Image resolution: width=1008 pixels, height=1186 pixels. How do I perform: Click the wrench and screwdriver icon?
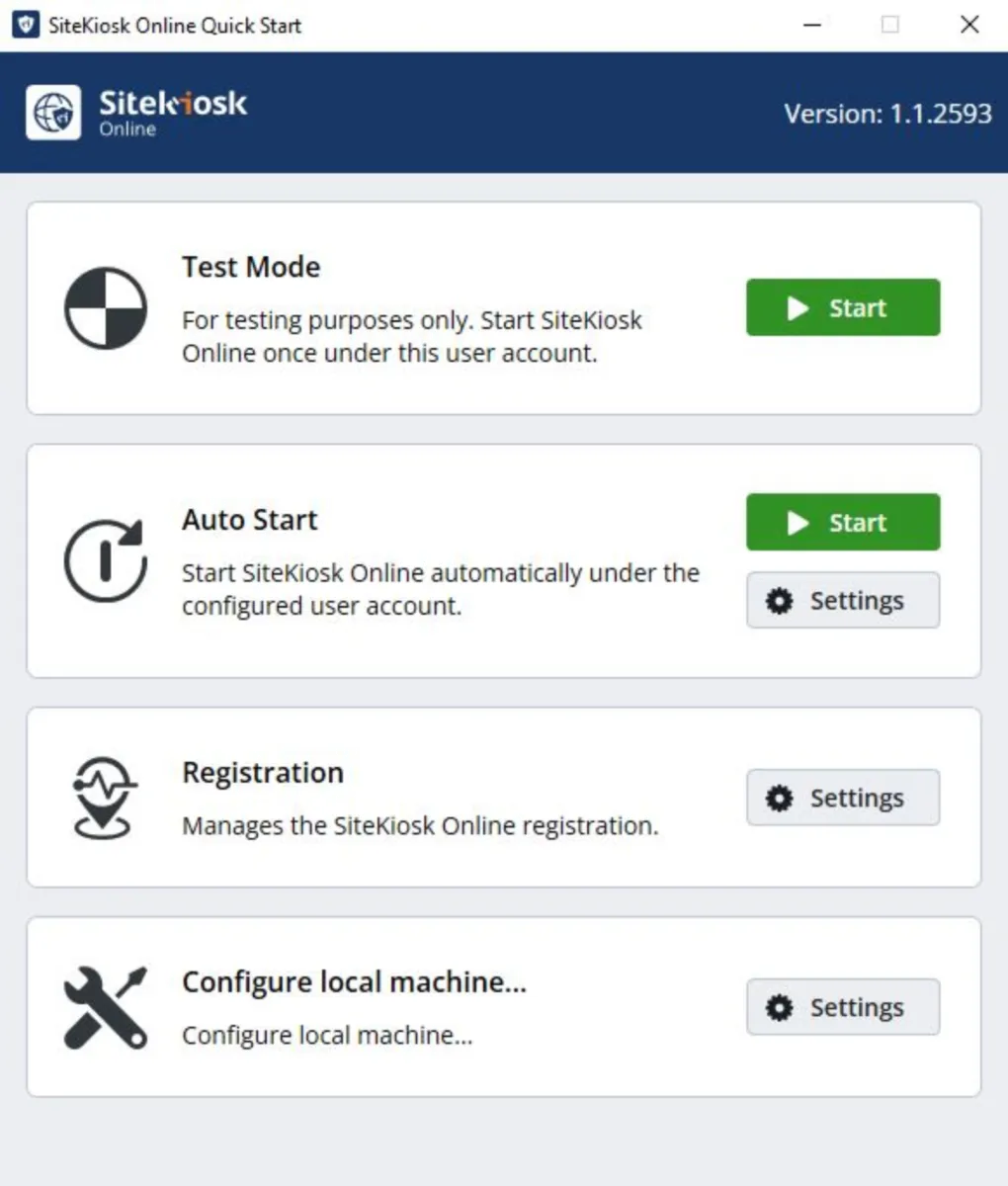pos(106,1007)
